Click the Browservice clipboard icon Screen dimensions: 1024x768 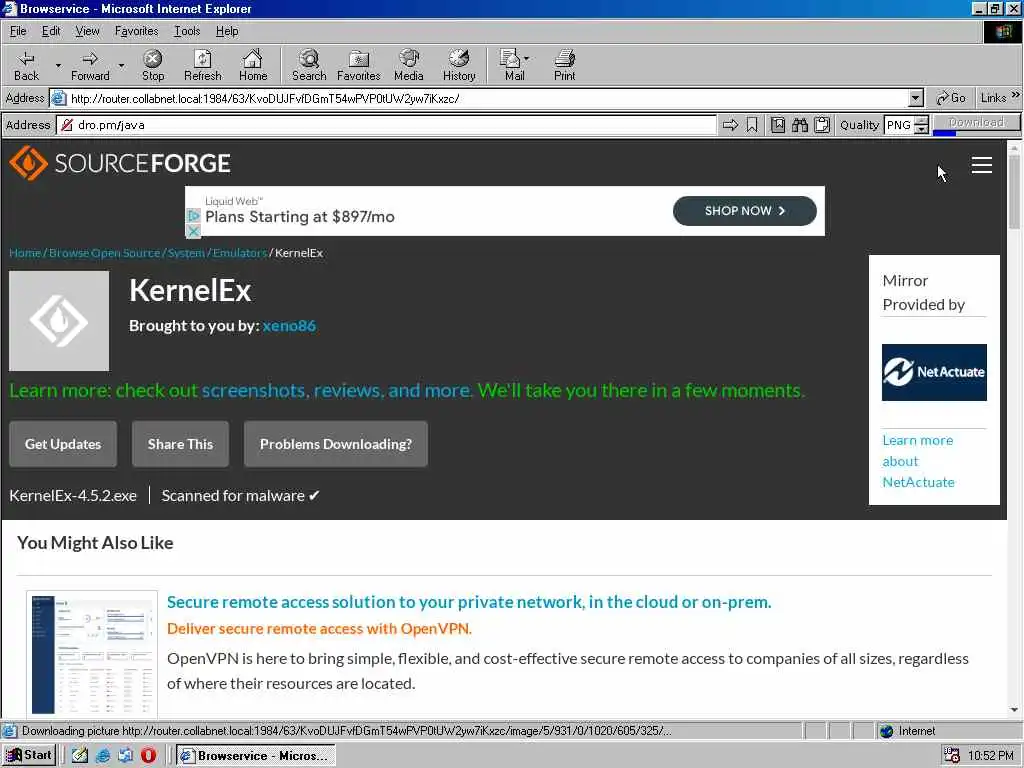pos(822,125)
